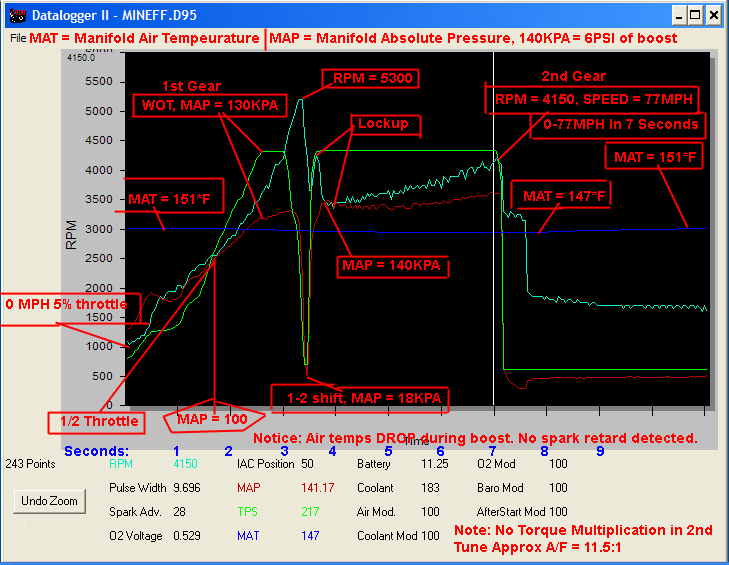The image size is (729, 565).
Task: Select the Air Mod. value 100
Action: [430, 512]
